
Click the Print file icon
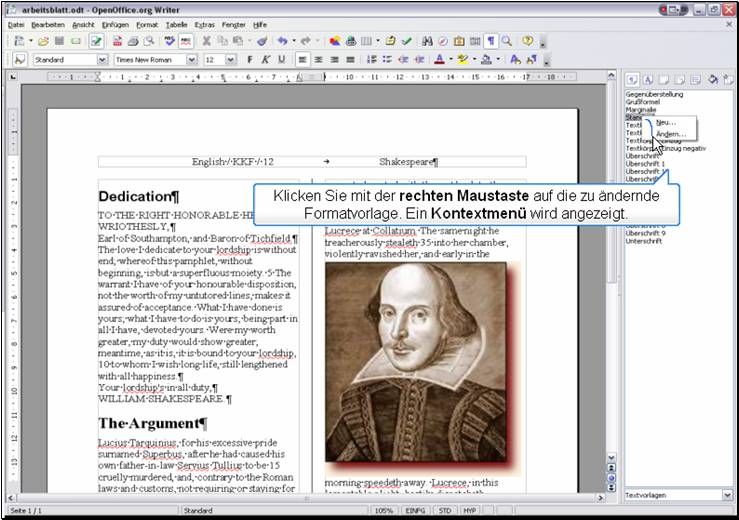[132, 42]
